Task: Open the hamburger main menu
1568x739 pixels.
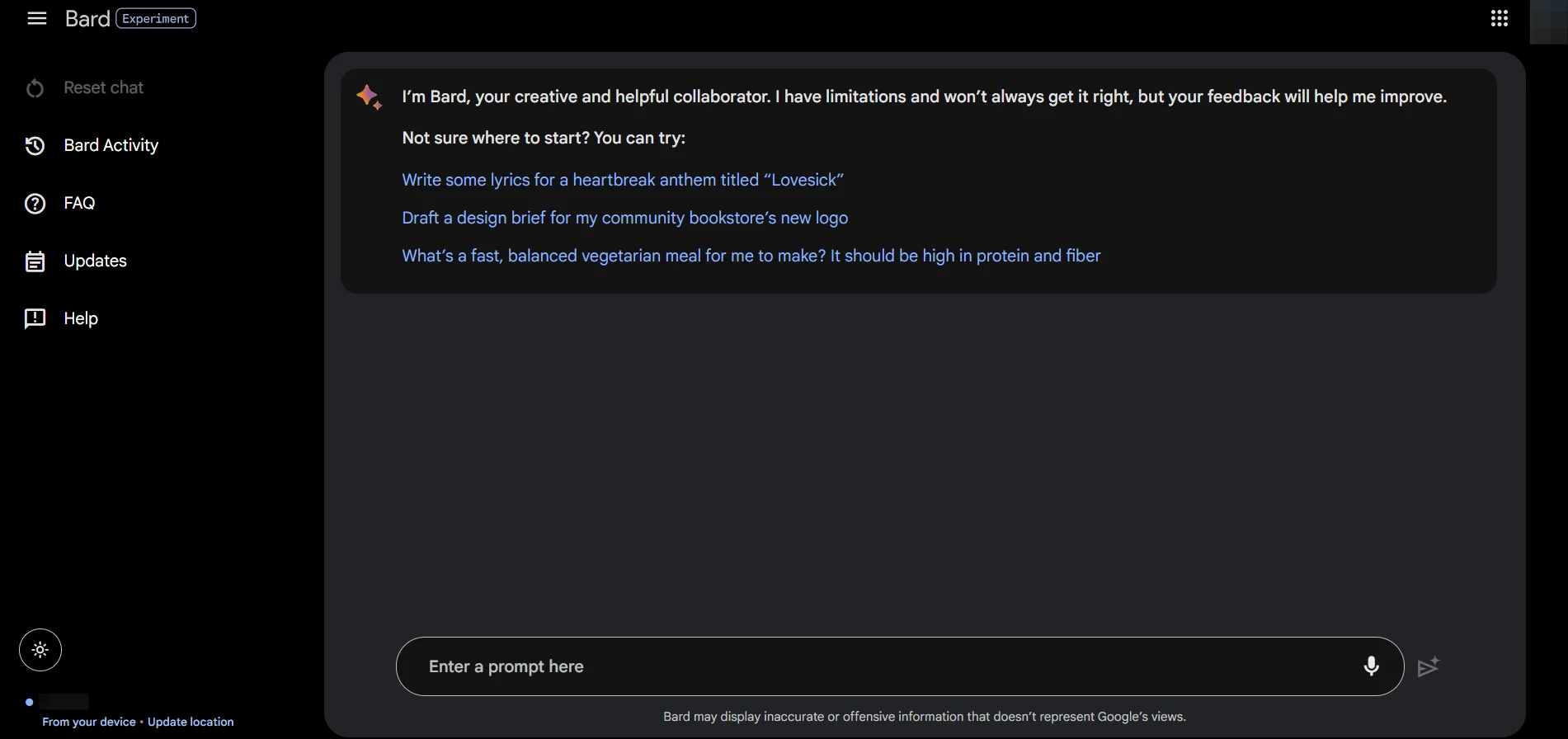Action: pos(37,18)
